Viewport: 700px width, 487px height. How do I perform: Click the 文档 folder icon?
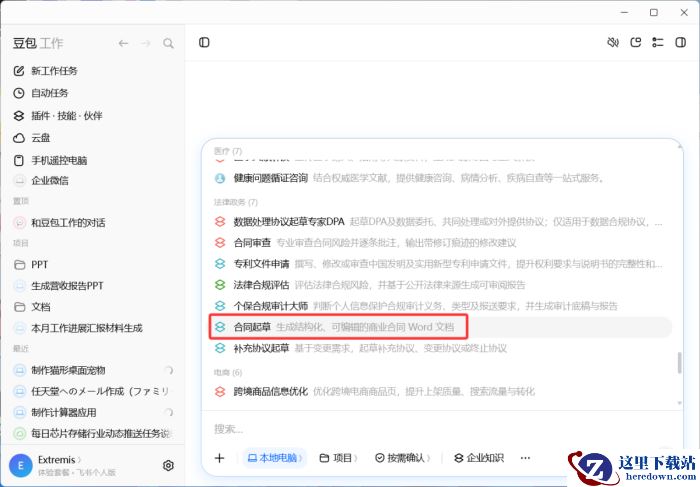pyautogui.click(x=19, y=307)
